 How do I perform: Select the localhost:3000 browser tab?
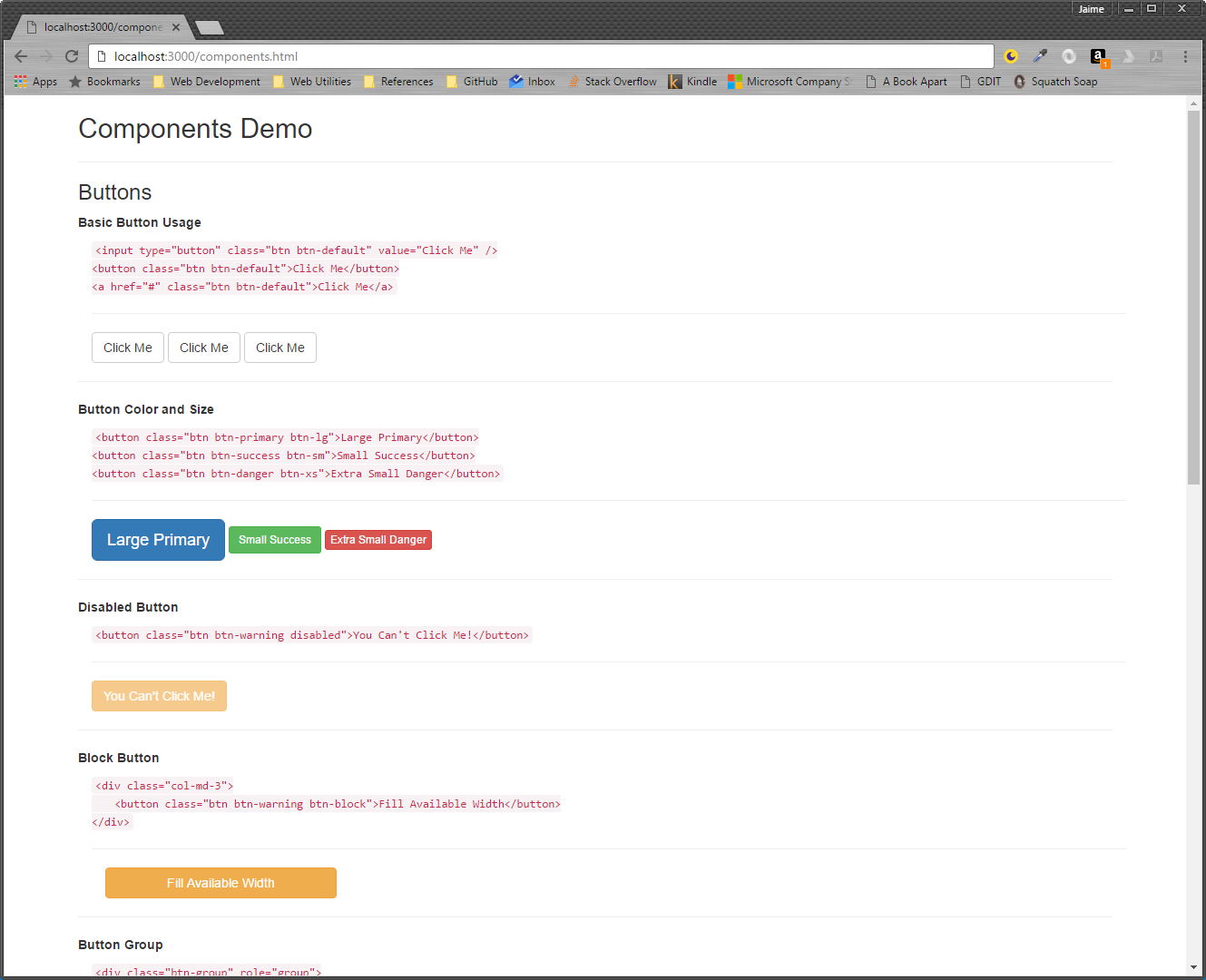[x=100, y=27]
